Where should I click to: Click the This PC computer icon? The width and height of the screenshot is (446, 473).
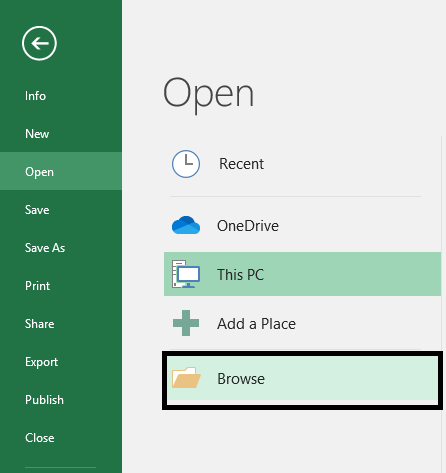pos(186,274)
